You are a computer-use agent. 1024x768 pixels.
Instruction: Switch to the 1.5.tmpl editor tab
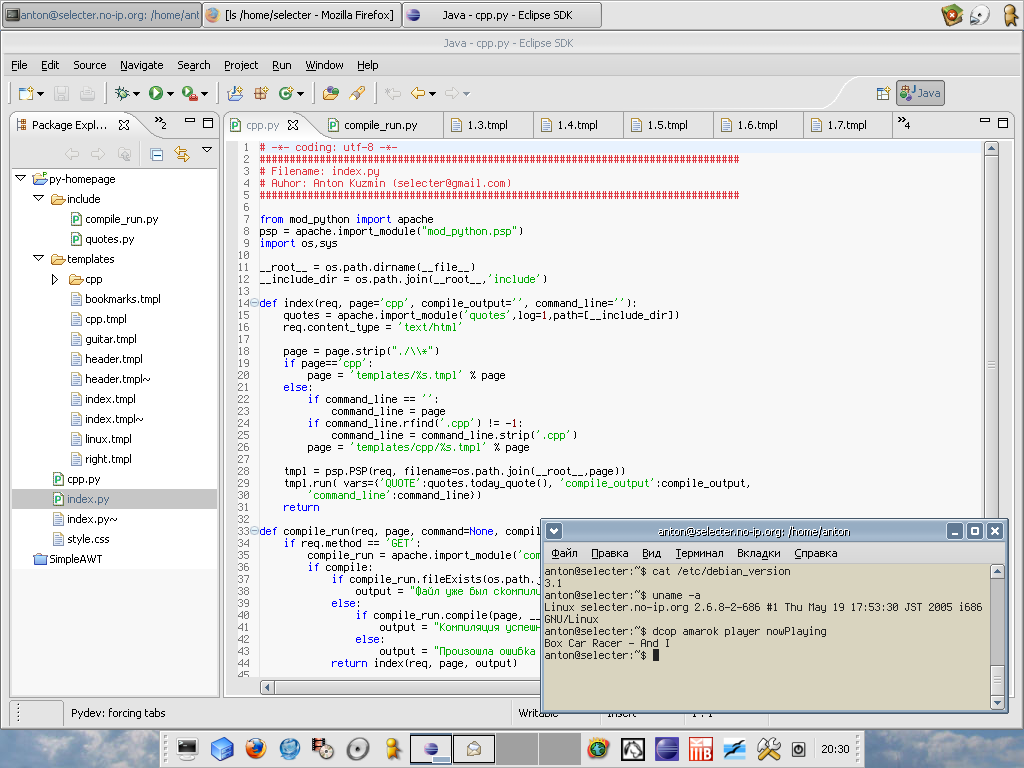point(667,125)
